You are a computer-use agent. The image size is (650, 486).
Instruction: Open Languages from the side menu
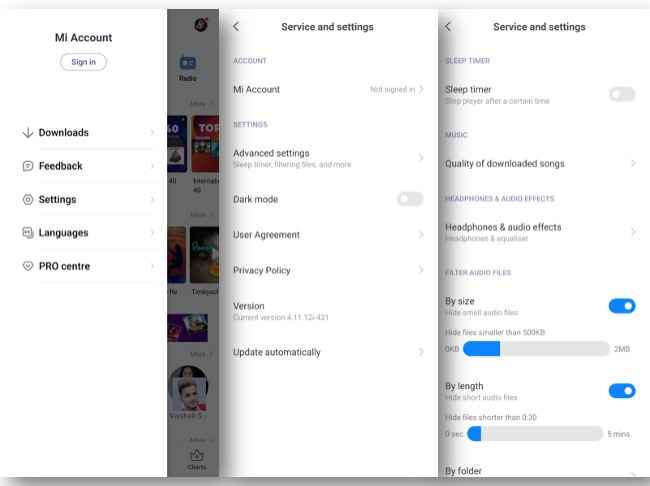[x=88, y=233]
